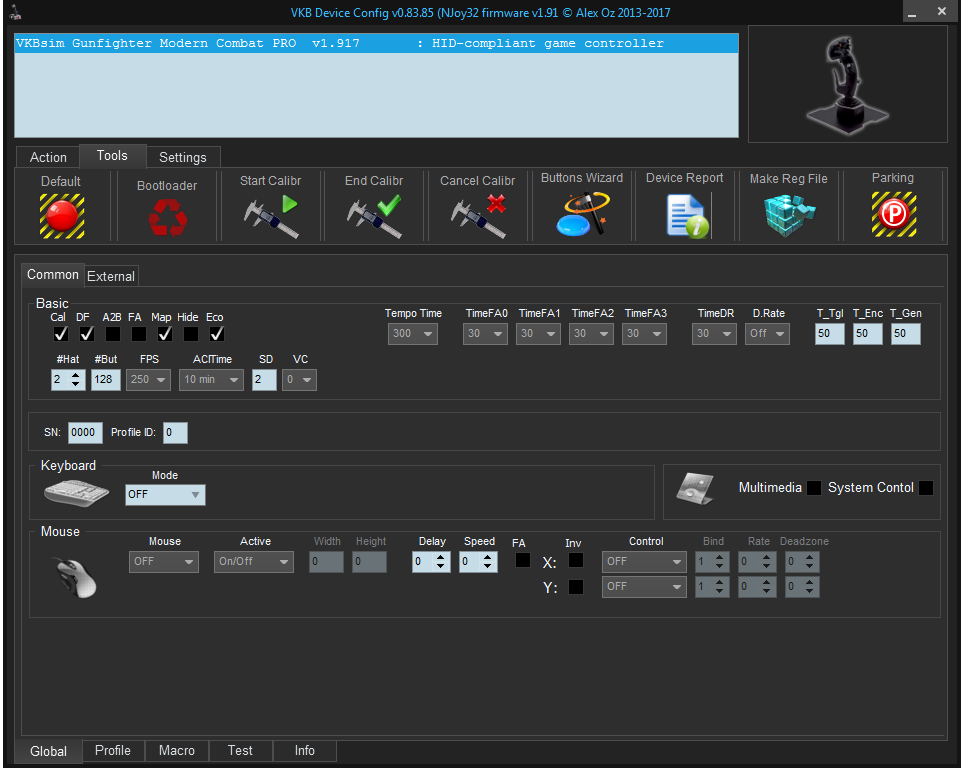The height and width of the screenshot is (773, 970).
Task: Open the Profile bottom tab
Action: 113,751
